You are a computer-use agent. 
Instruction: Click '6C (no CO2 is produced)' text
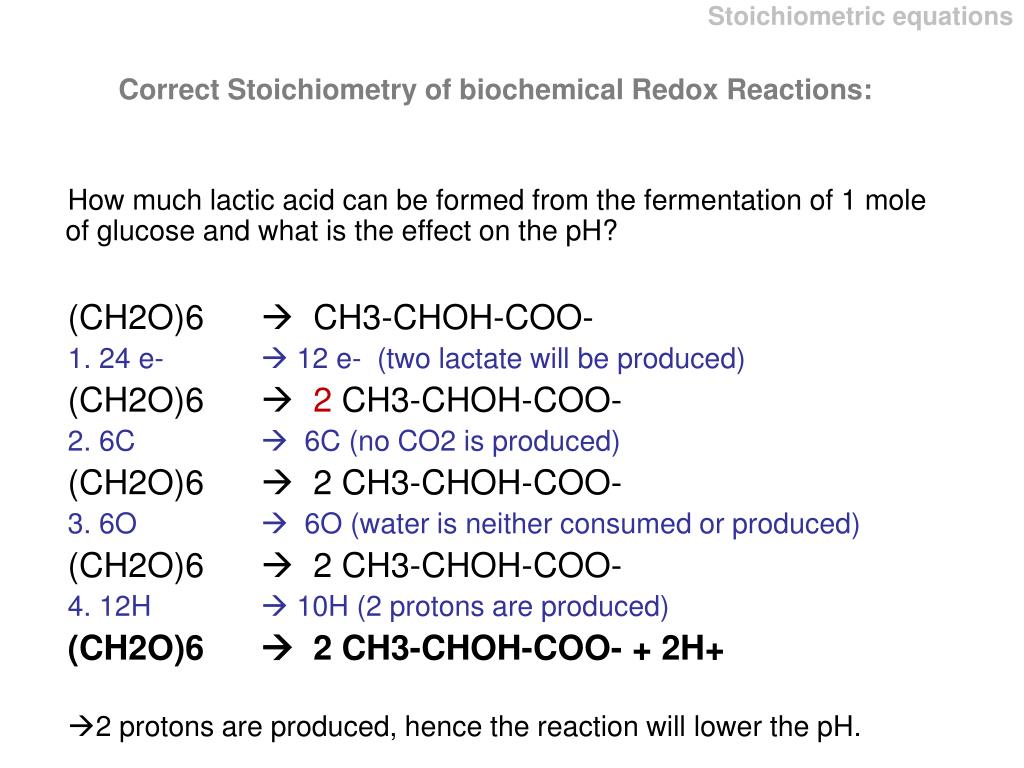[462, 442]
